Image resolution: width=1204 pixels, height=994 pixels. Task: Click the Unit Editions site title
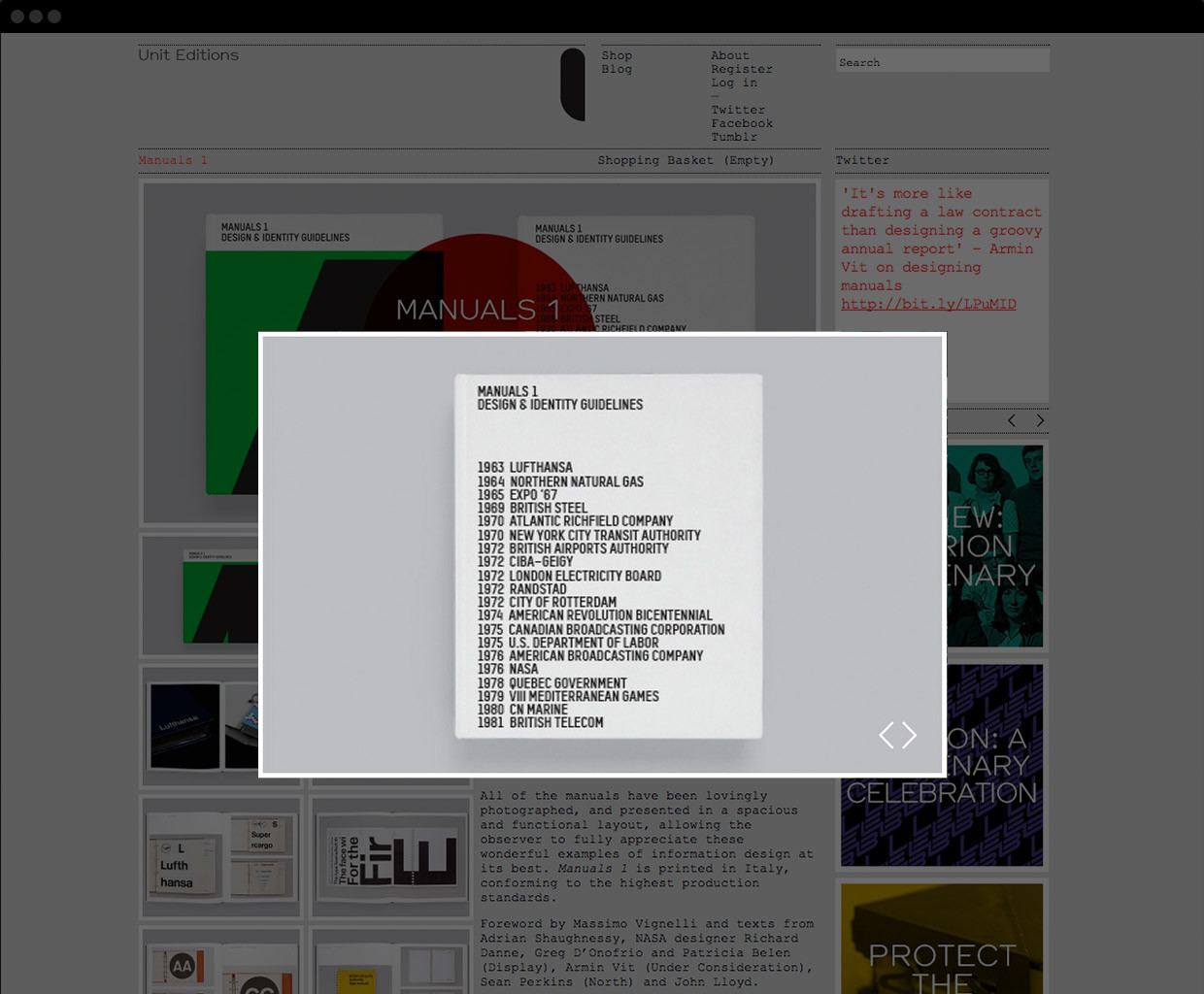188,55
